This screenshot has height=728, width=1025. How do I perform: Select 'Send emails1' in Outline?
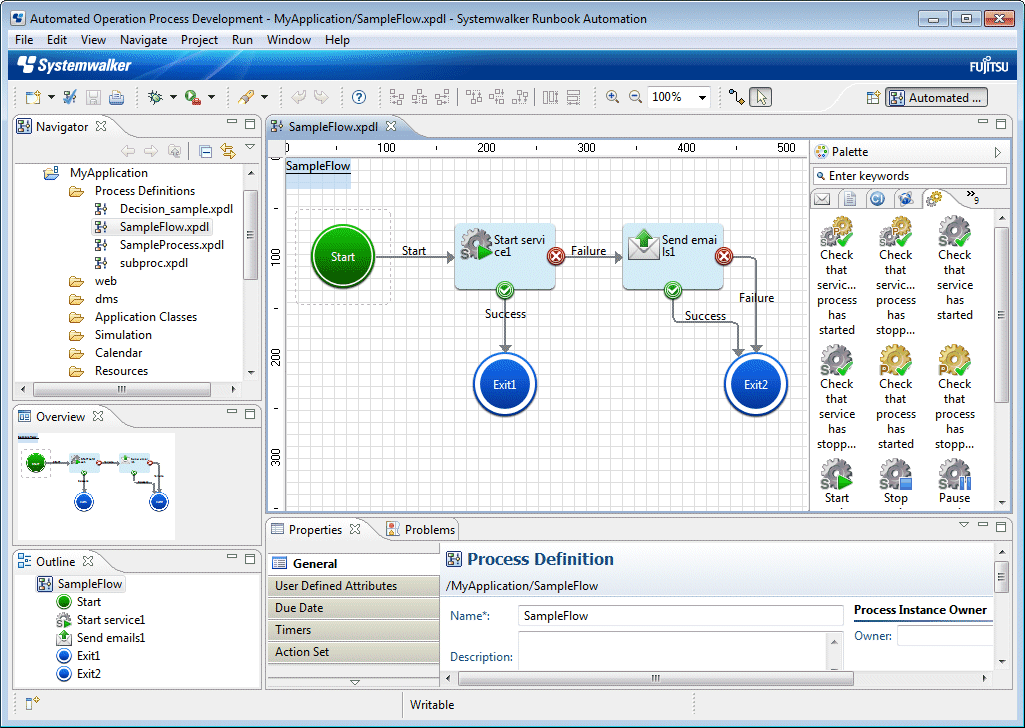click(x=101, y=638)
